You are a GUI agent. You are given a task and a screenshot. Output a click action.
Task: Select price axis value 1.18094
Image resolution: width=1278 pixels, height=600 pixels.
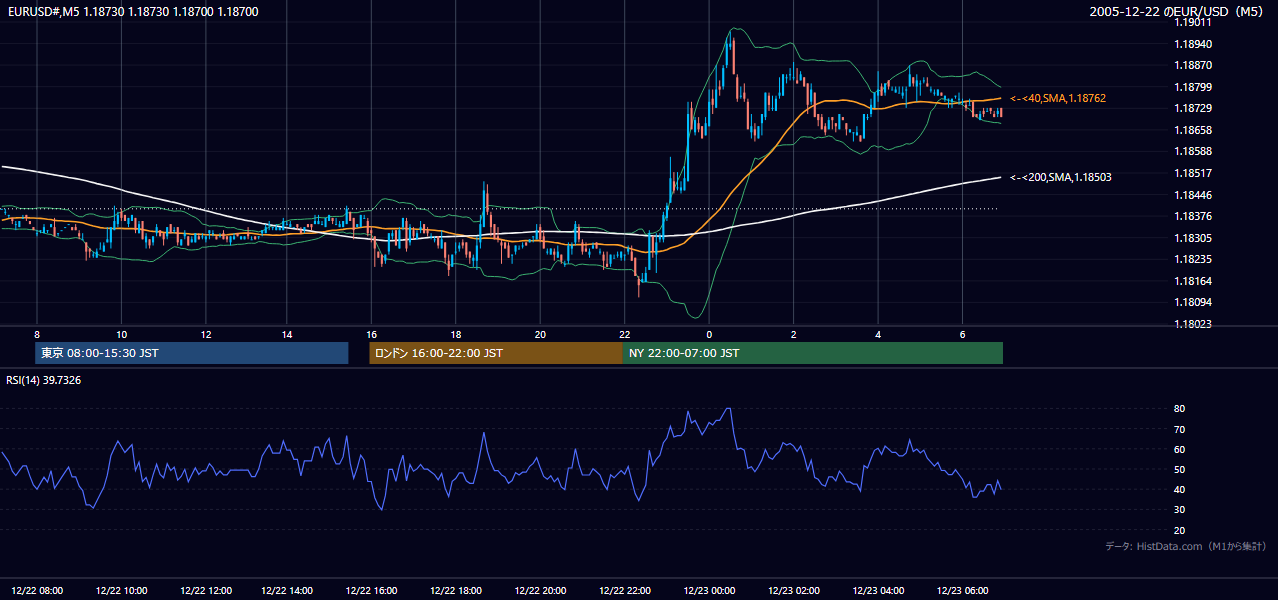coord(1194,302)
